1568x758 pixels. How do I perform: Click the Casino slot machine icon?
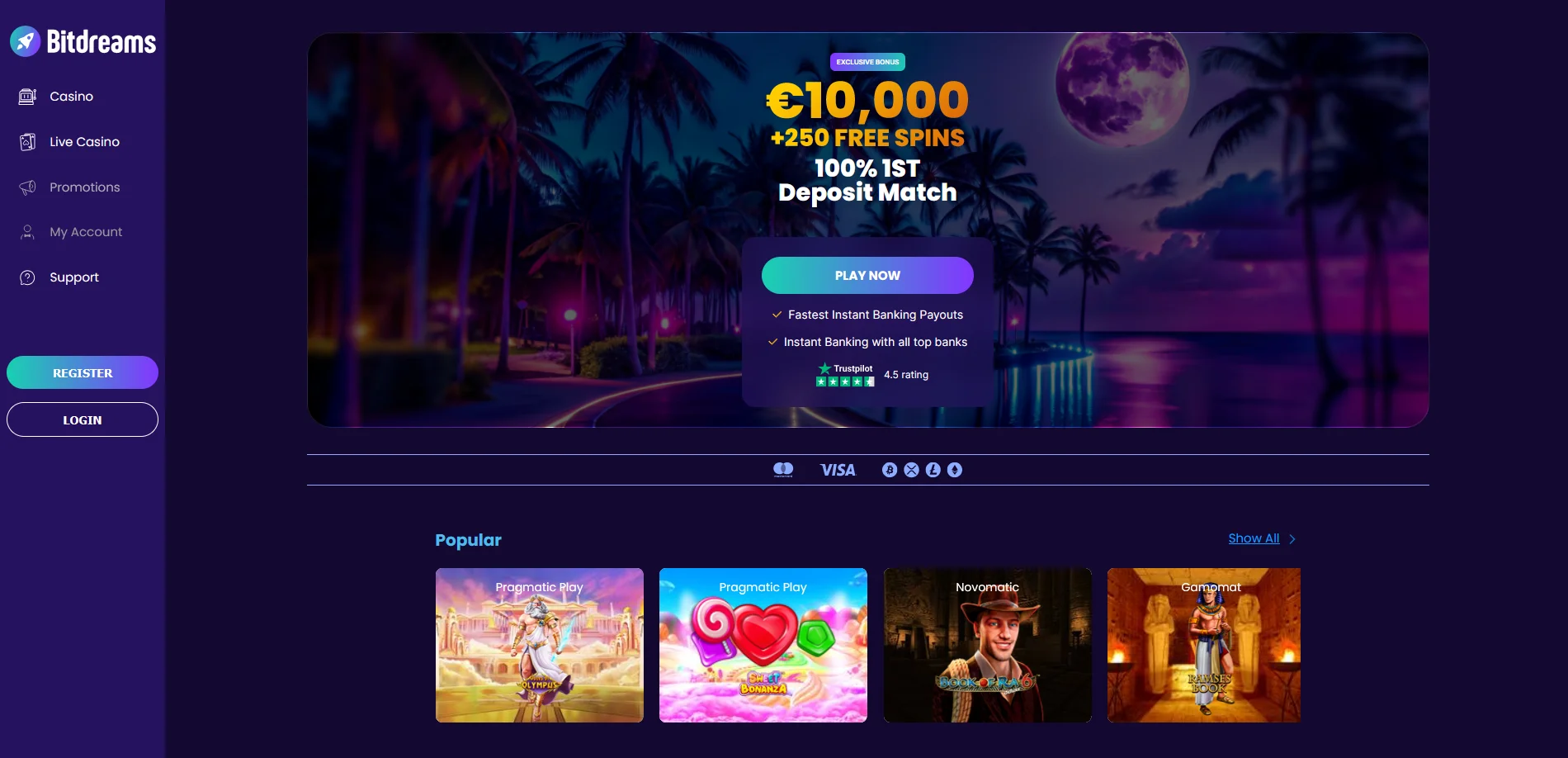point(27,97)
